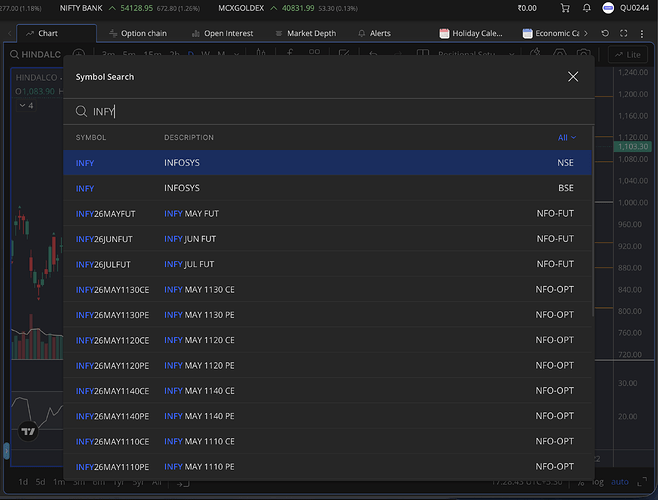Viewport: 658px width, 500px height.
Task: Click the HINDALCO symbol search button
Action: [x=36, y=55]
